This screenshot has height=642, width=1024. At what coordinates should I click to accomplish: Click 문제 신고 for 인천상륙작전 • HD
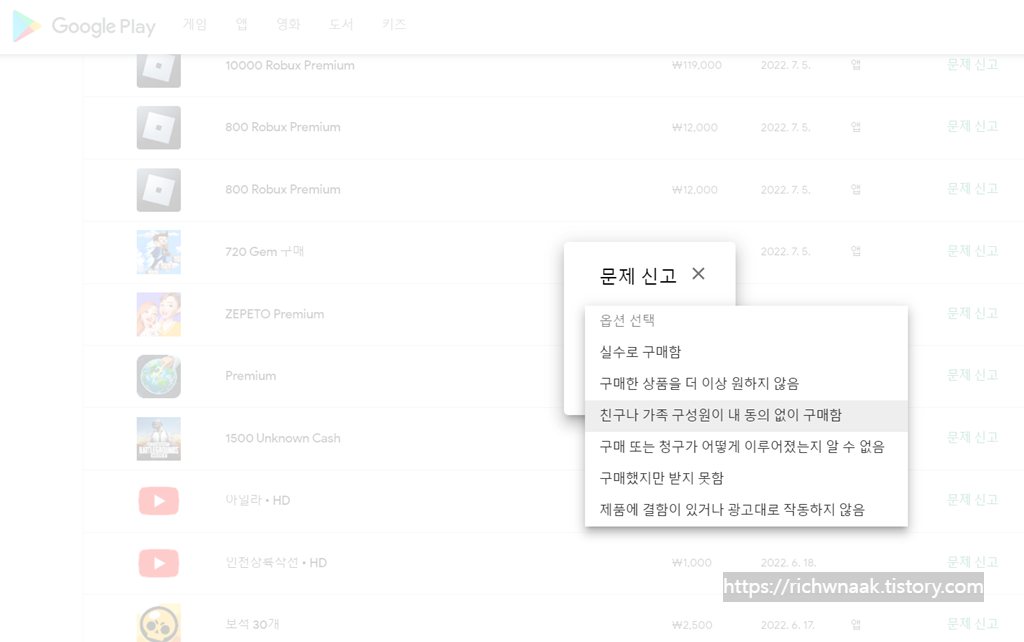pos(972,562)
